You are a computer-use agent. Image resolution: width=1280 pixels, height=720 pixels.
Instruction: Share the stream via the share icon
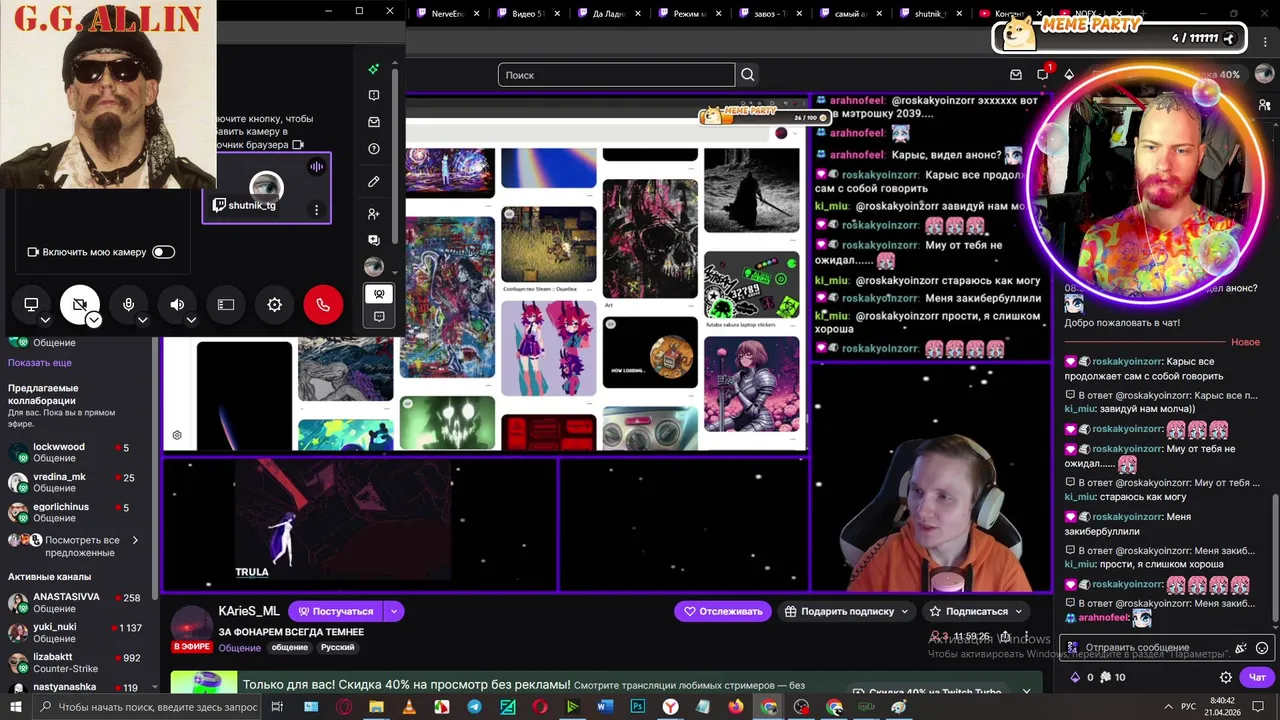(x=1005, y=637)
